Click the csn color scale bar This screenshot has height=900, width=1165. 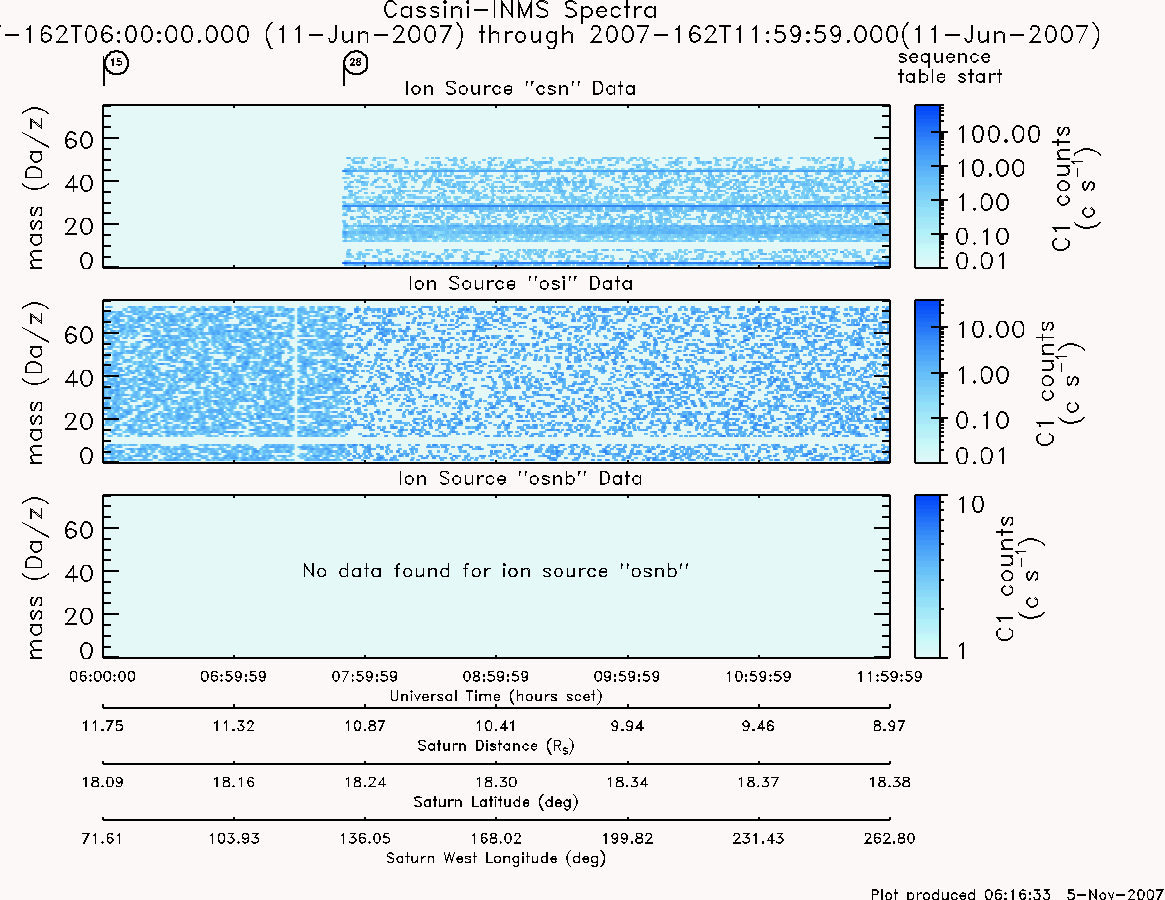[927, 186]
